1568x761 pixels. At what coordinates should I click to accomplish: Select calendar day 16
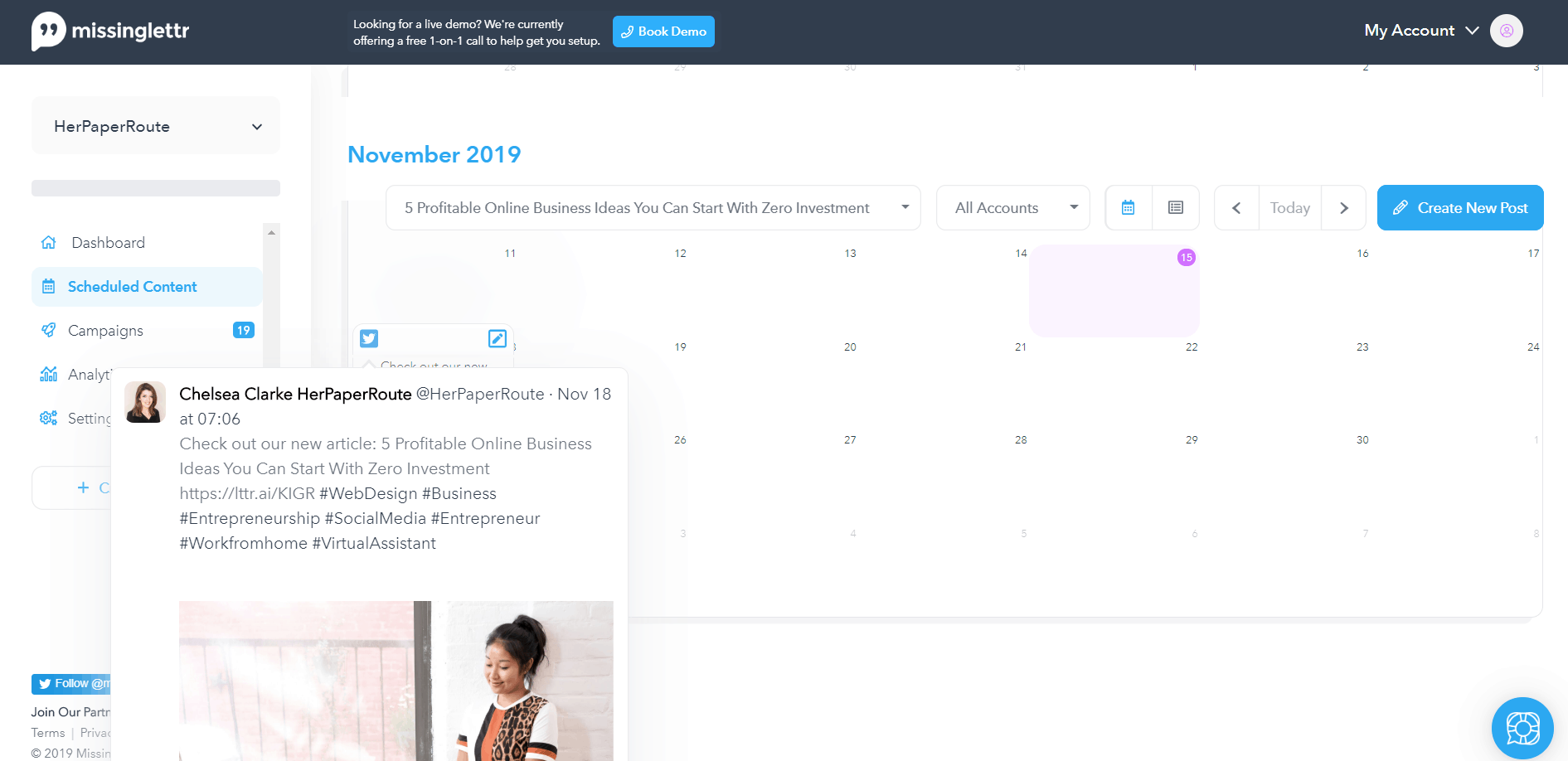(x=1362, y=254)
